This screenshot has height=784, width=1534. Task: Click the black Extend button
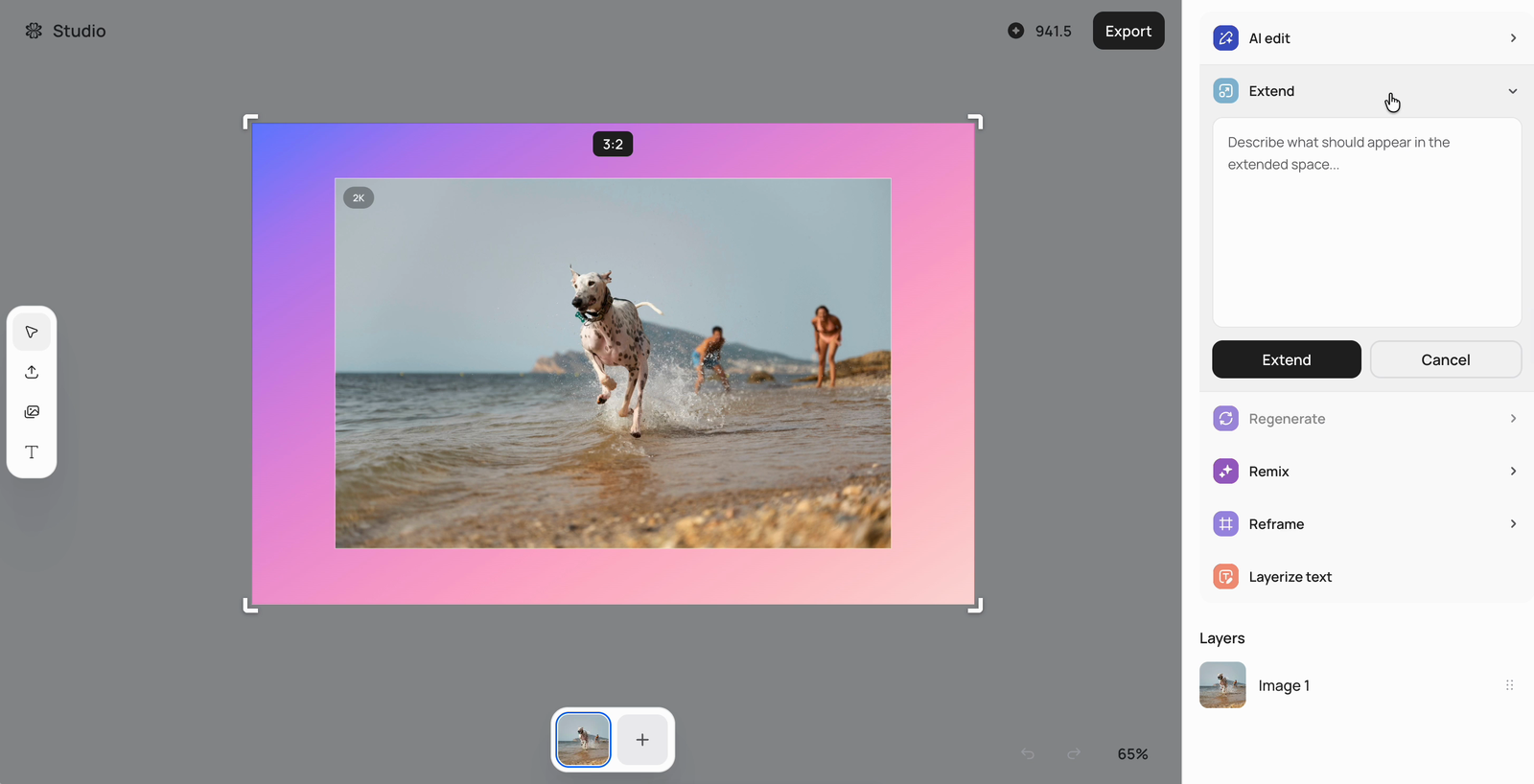(x=1287, y=359)
